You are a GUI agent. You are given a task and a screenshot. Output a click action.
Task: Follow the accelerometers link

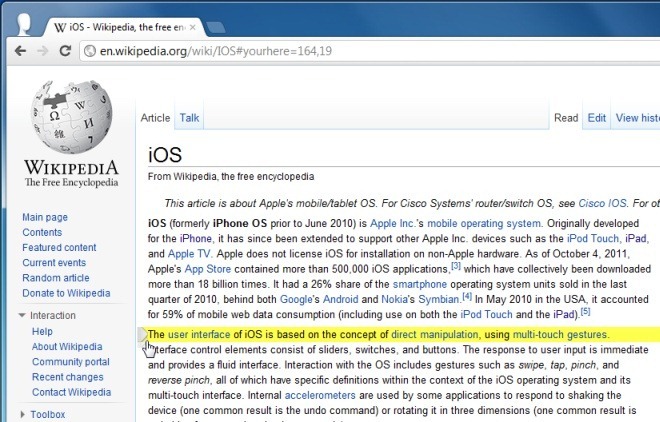click(x=320, y=395)
